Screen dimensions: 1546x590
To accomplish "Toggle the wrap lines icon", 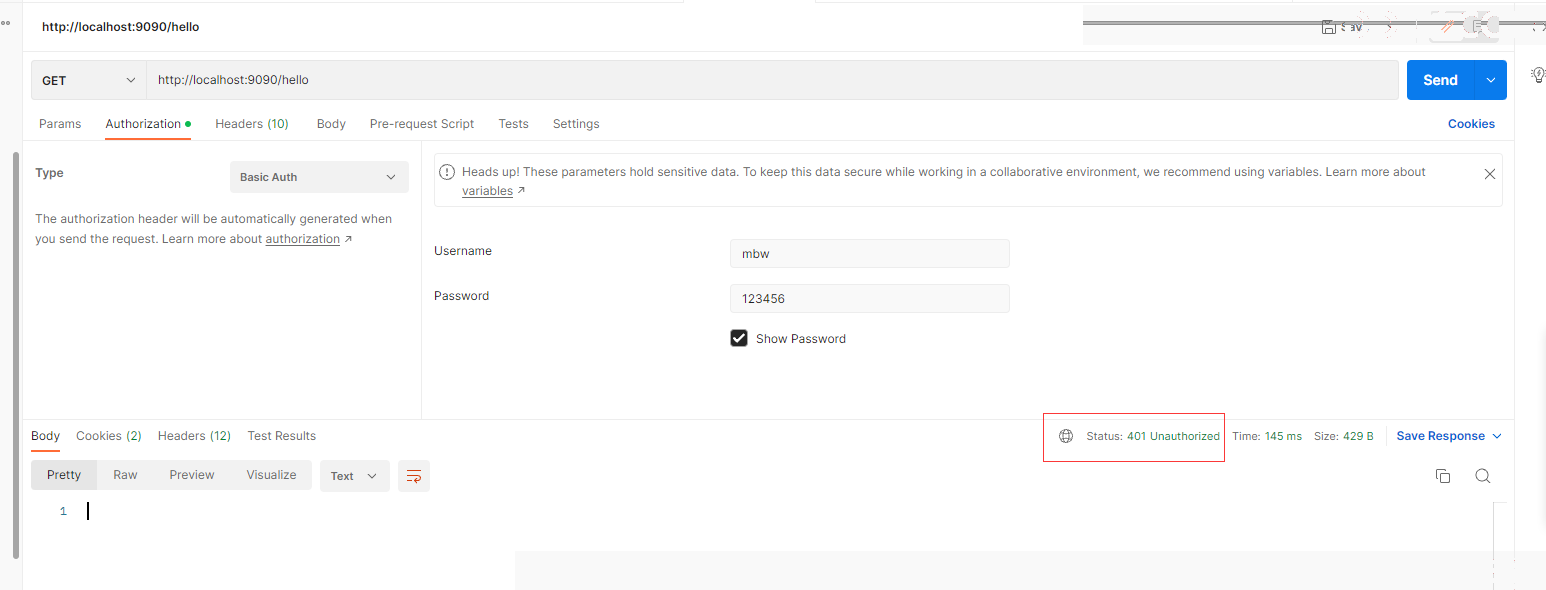I will click(x=414, y=476).
